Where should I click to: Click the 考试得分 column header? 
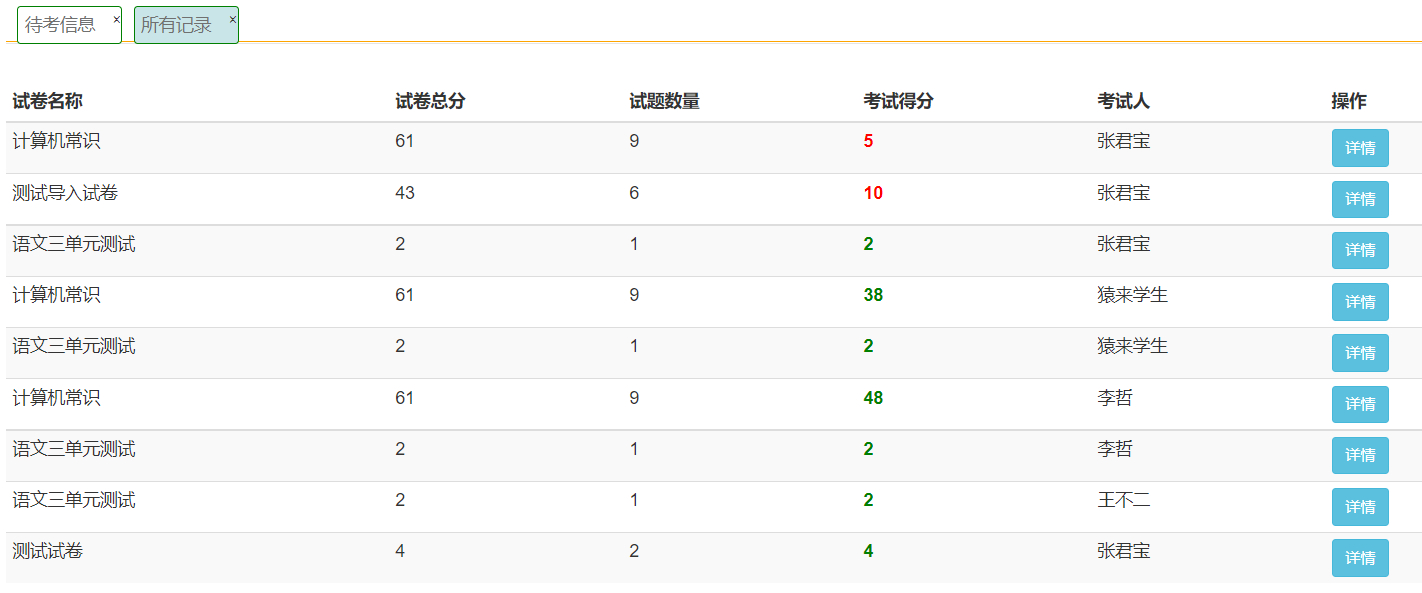(898, 101)
